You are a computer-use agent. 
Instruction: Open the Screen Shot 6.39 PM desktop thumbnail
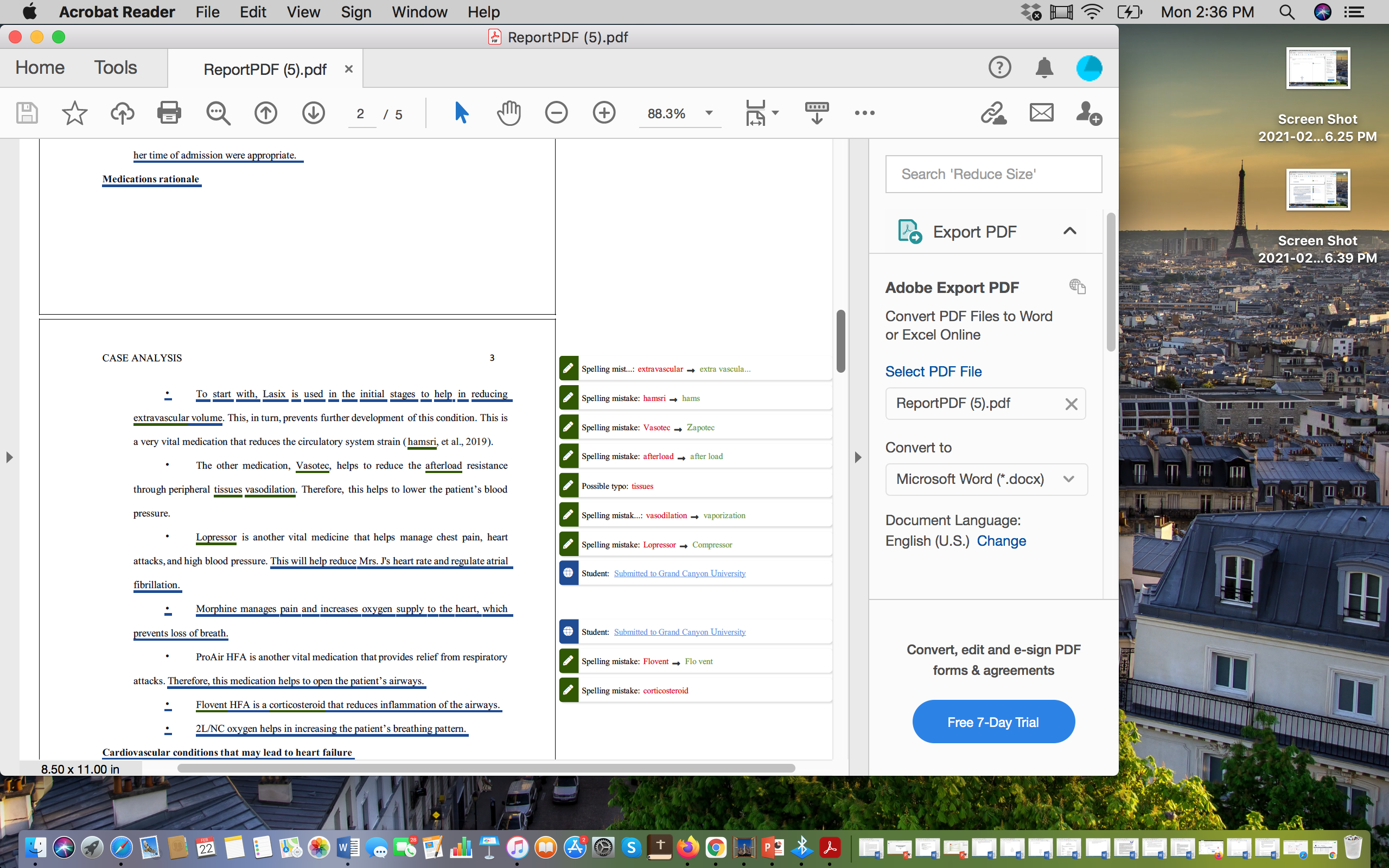click(x=1318, y=189)
